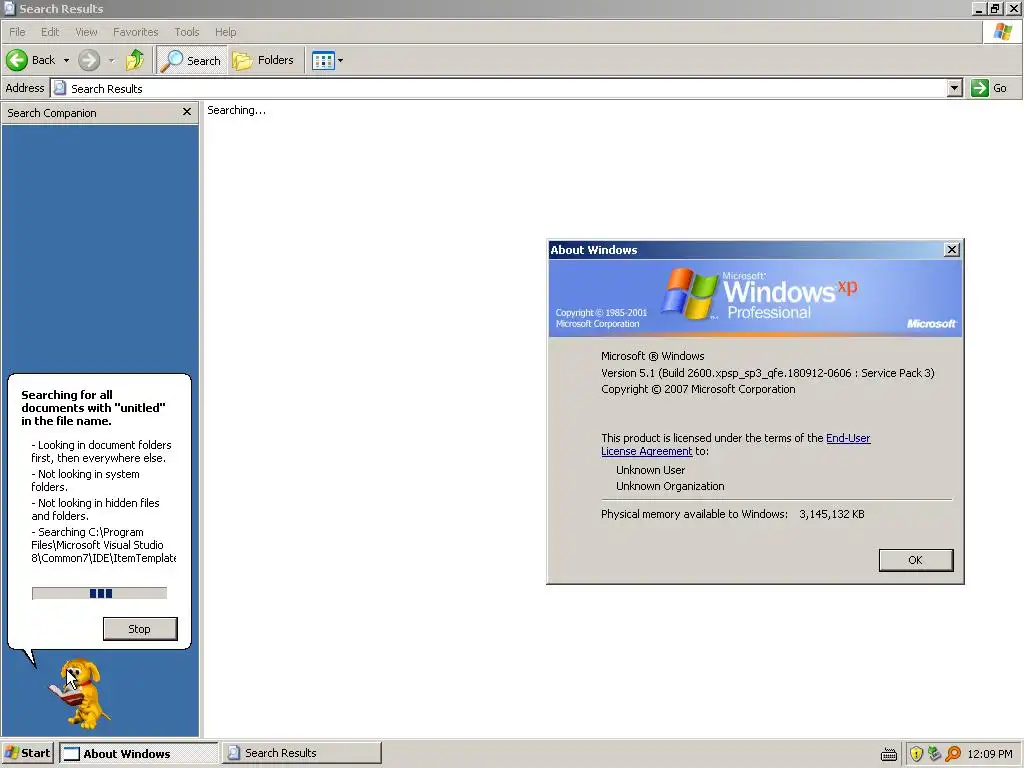Click the search progress bar
Screen dimensions: 1024x768
click(x=99, y=593)
